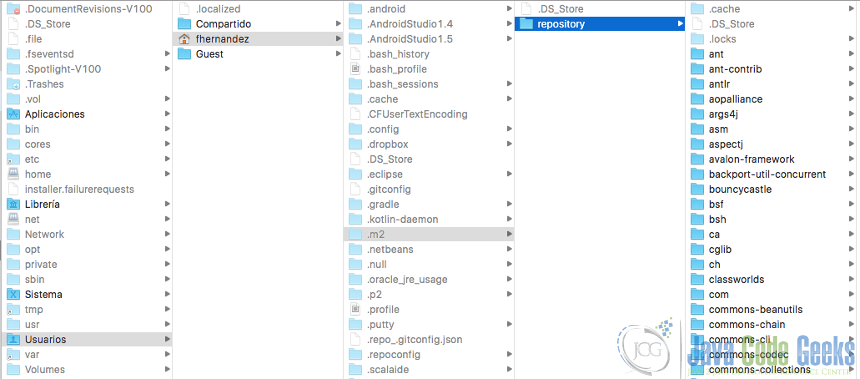
Task: Click the .gradle folder icon
Action: [355, 204]
